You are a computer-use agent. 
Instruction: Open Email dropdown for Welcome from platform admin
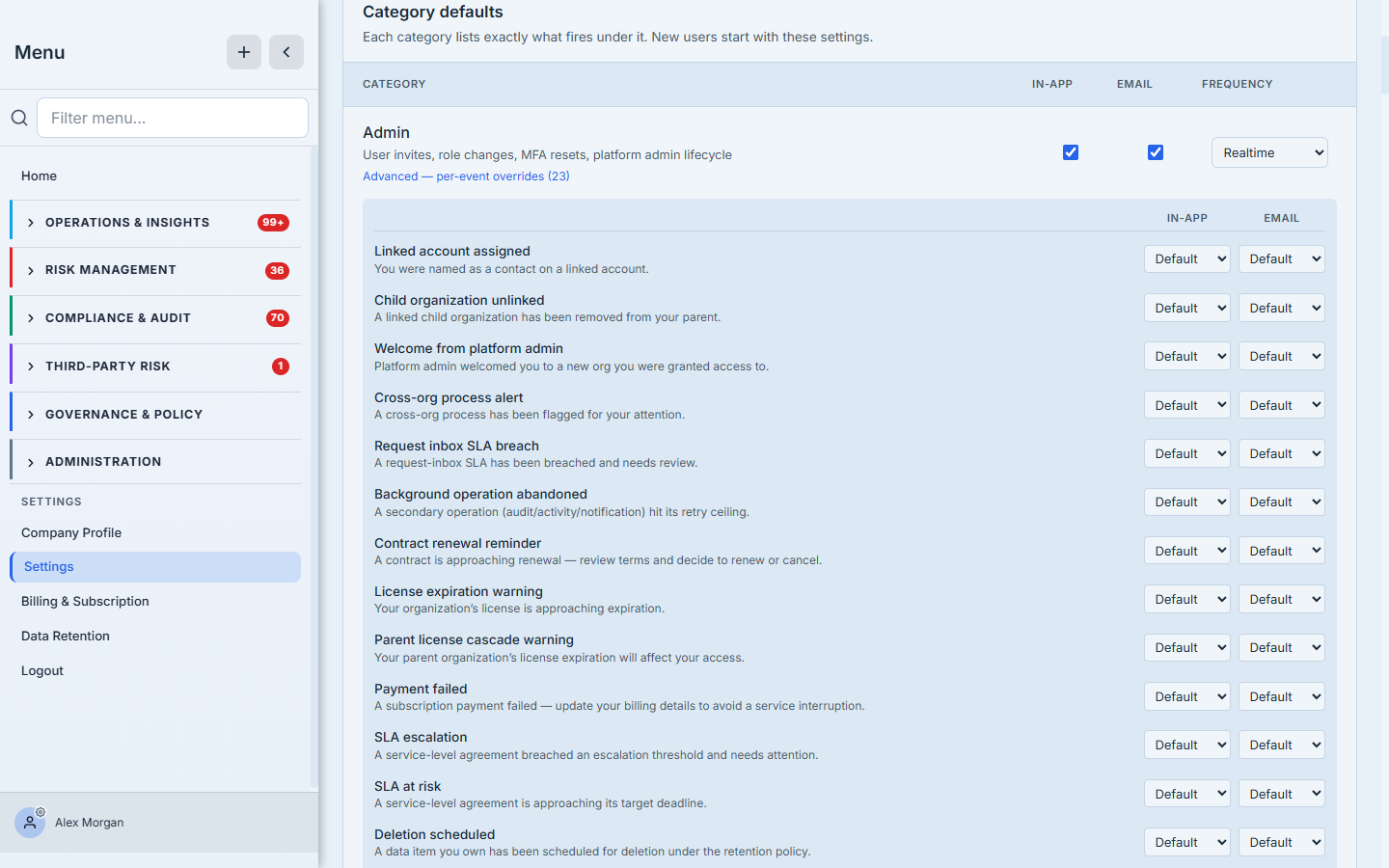click(1282, 356)
